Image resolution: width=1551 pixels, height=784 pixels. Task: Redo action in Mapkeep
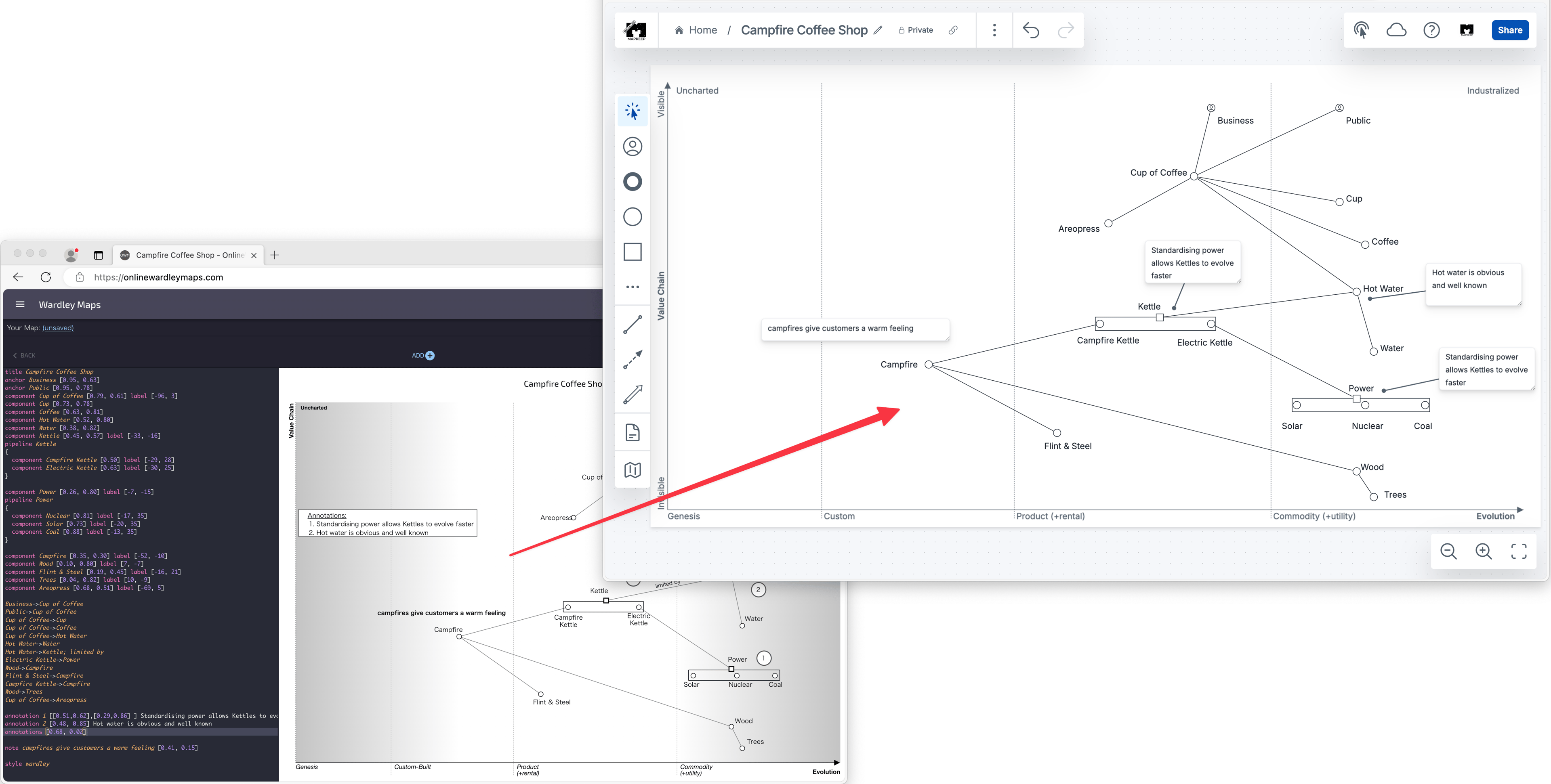coord(1066,30)
